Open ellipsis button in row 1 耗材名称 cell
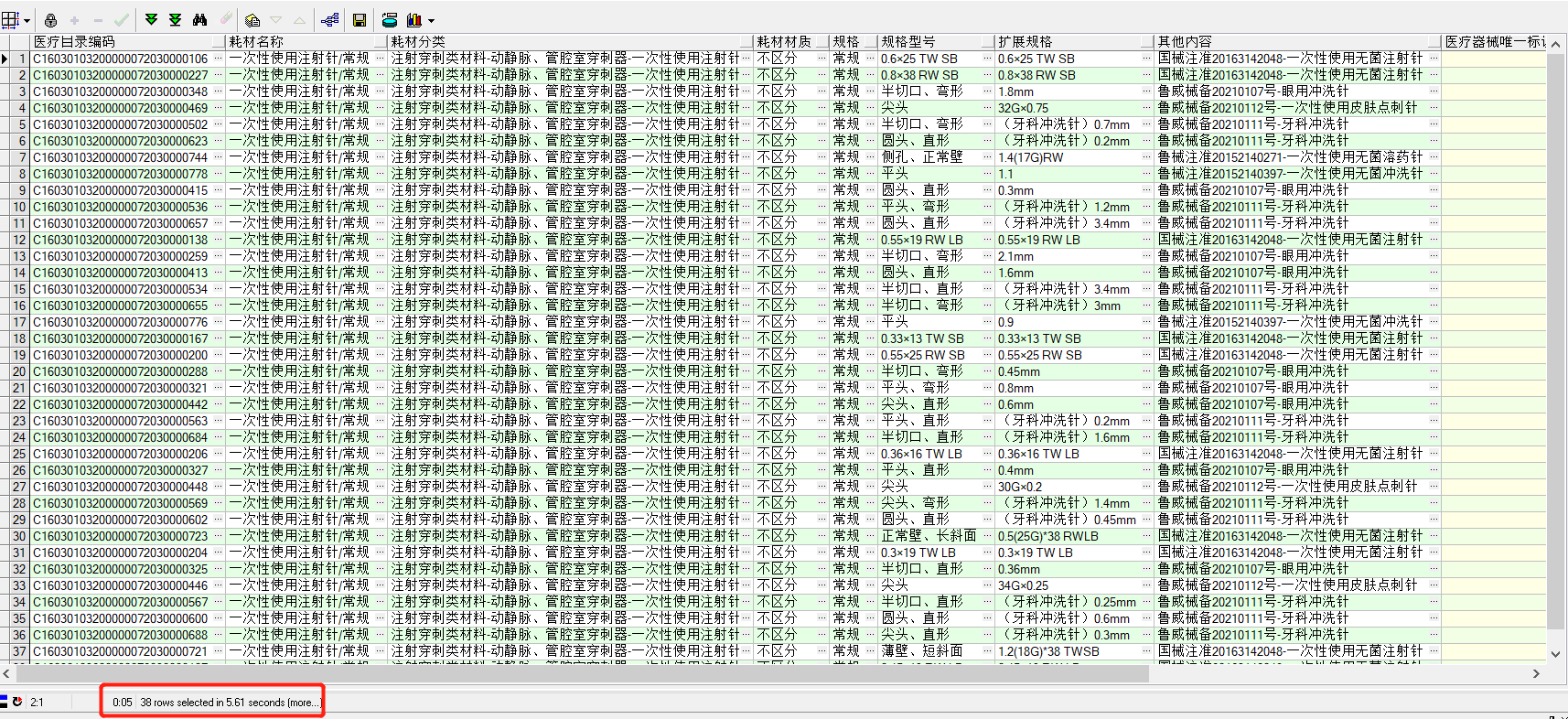The height and width of the screenshot is (719, 1568). click(381, 59)
